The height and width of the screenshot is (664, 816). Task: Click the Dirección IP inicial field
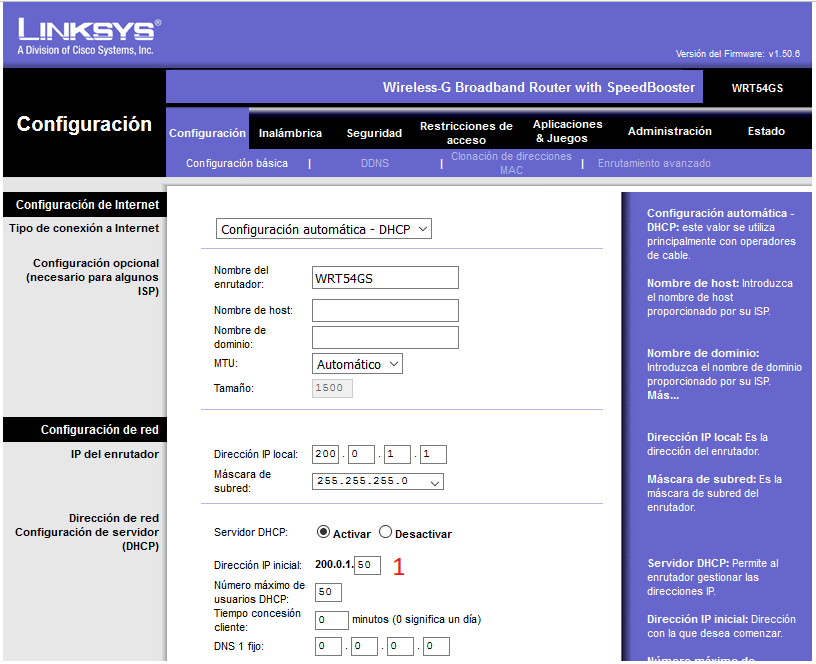pyautogui.click(x=367, y=565)
